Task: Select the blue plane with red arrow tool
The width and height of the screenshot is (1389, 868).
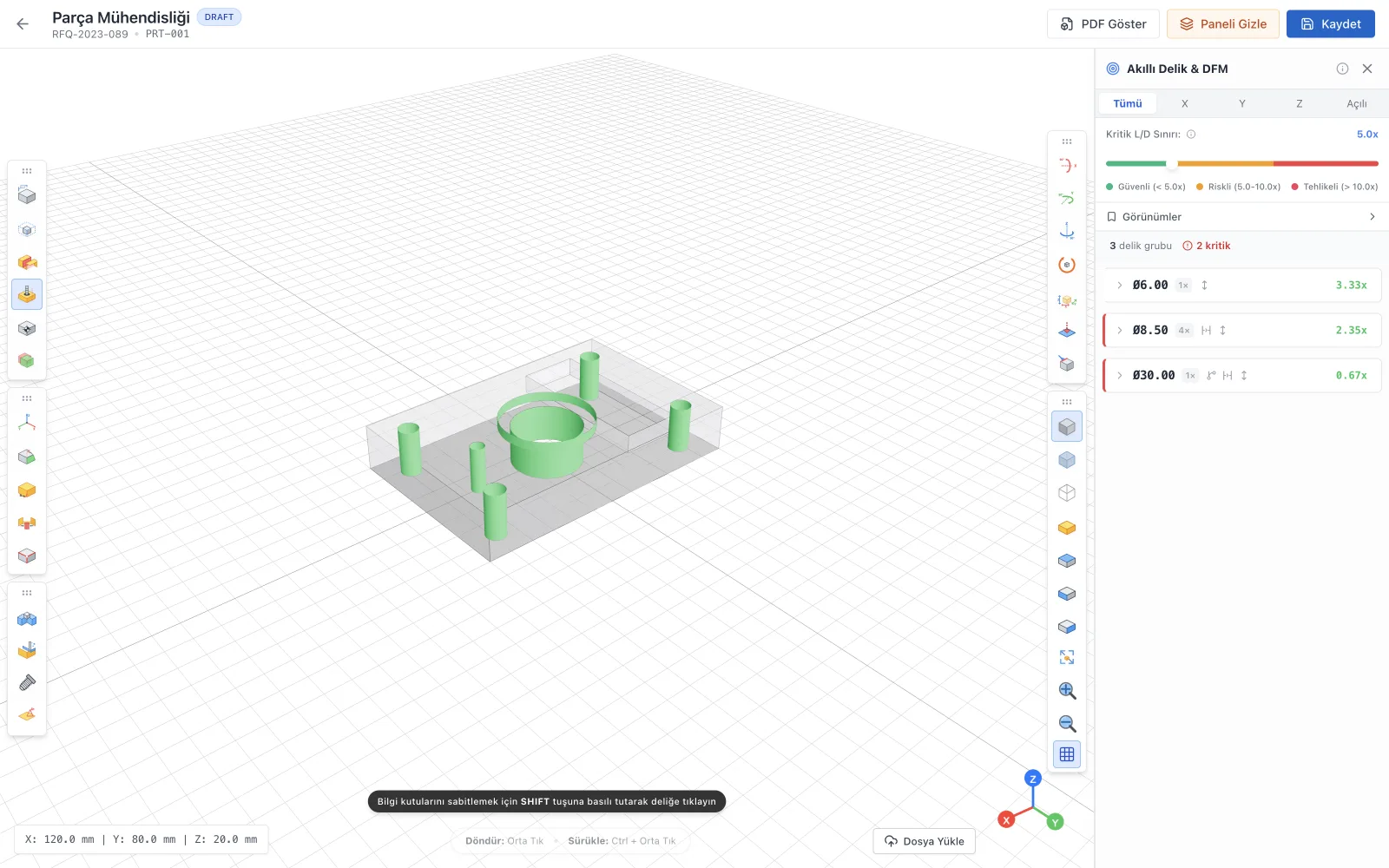Action: click(1067, 331)
